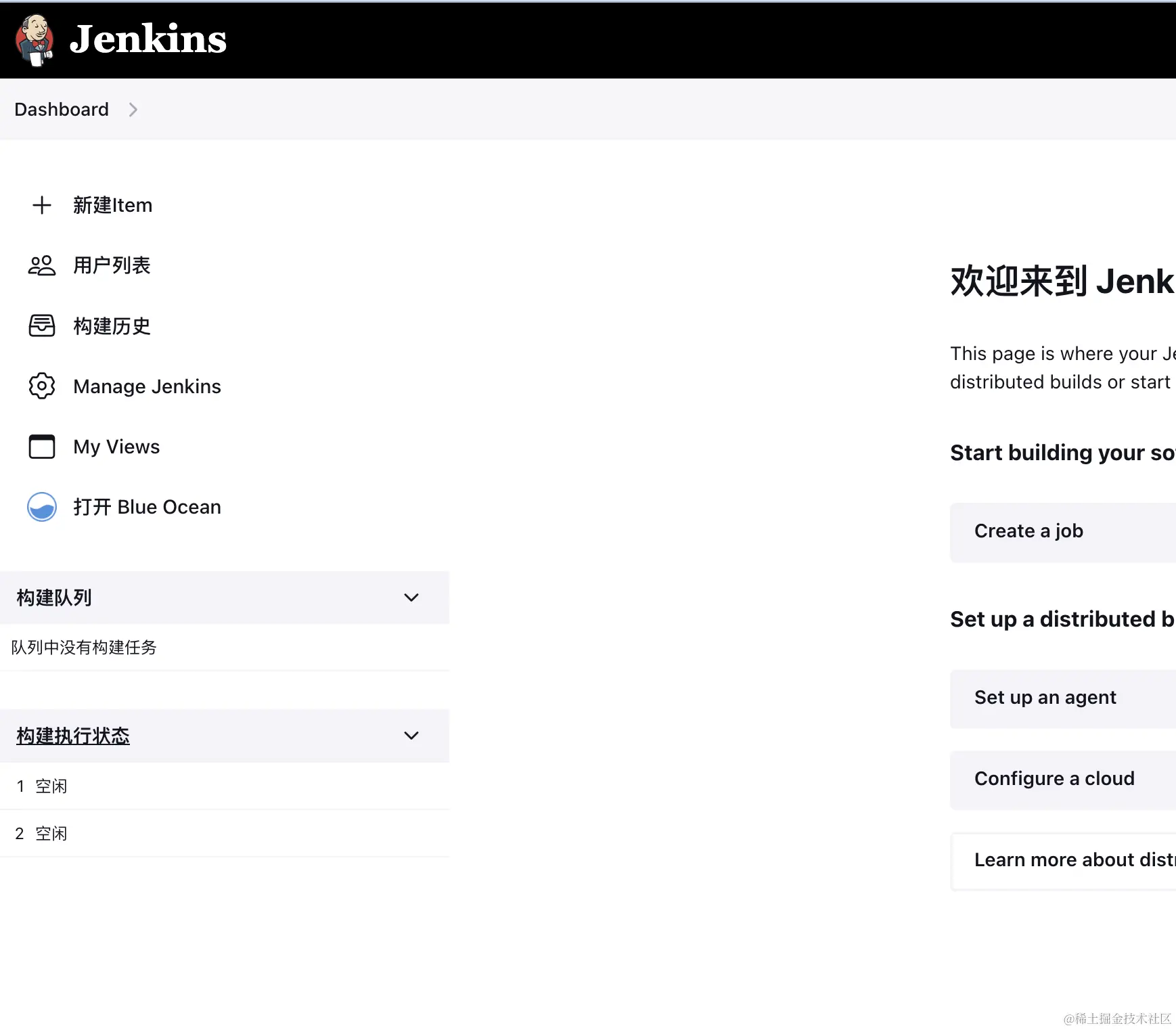
Task: Open 用户列表 in sidebar
Action: point(112,265)
